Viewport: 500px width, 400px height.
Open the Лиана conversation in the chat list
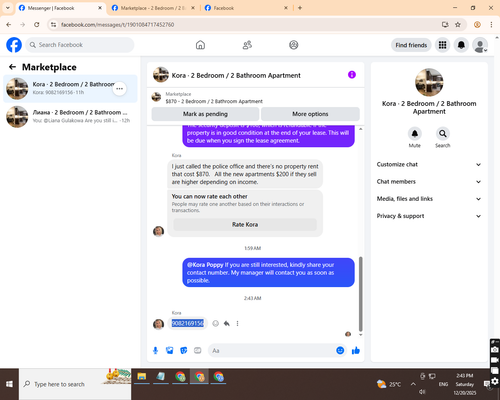pyautogui.click(x=70, y=116)
